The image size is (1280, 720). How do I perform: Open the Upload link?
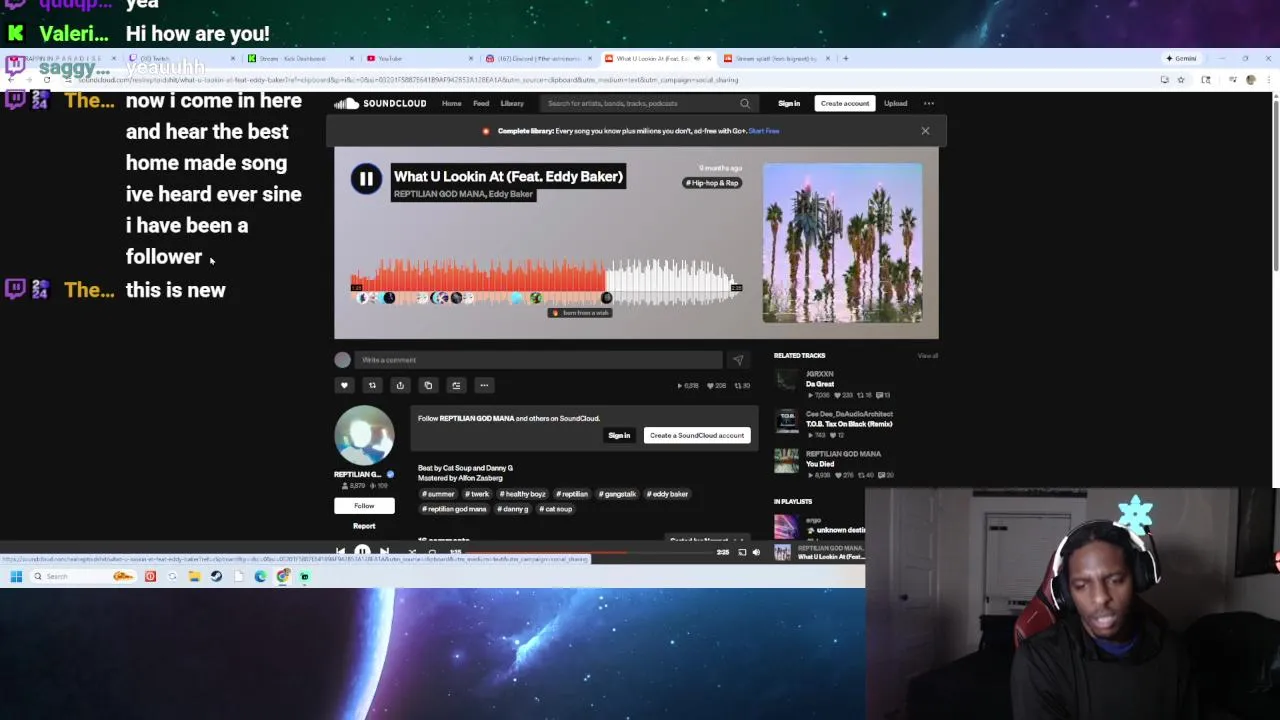[x=895, y=103]
